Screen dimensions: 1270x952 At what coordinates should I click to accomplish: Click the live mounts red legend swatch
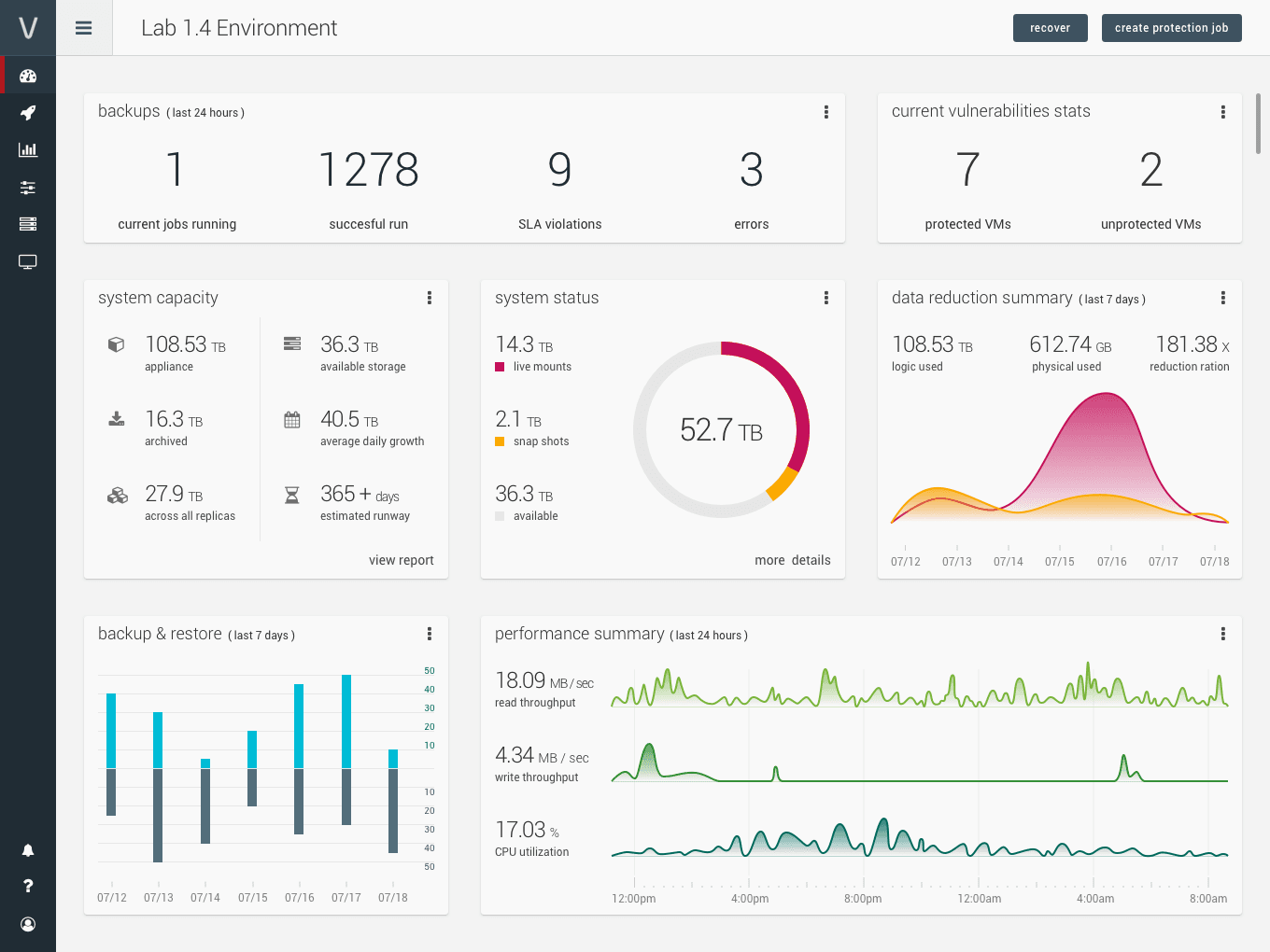click(500, 367)
